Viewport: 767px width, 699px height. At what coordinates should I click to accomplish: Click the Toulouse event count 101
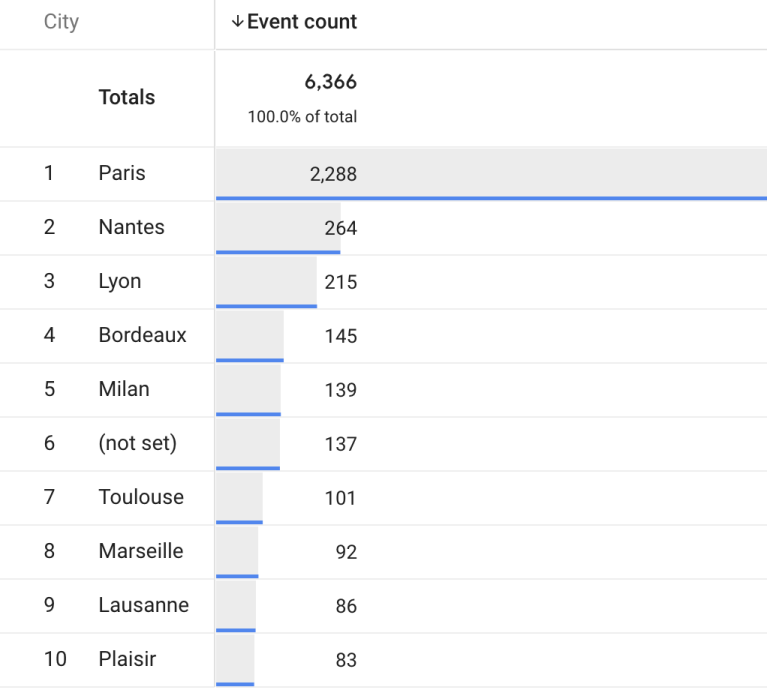coord(340,498)
